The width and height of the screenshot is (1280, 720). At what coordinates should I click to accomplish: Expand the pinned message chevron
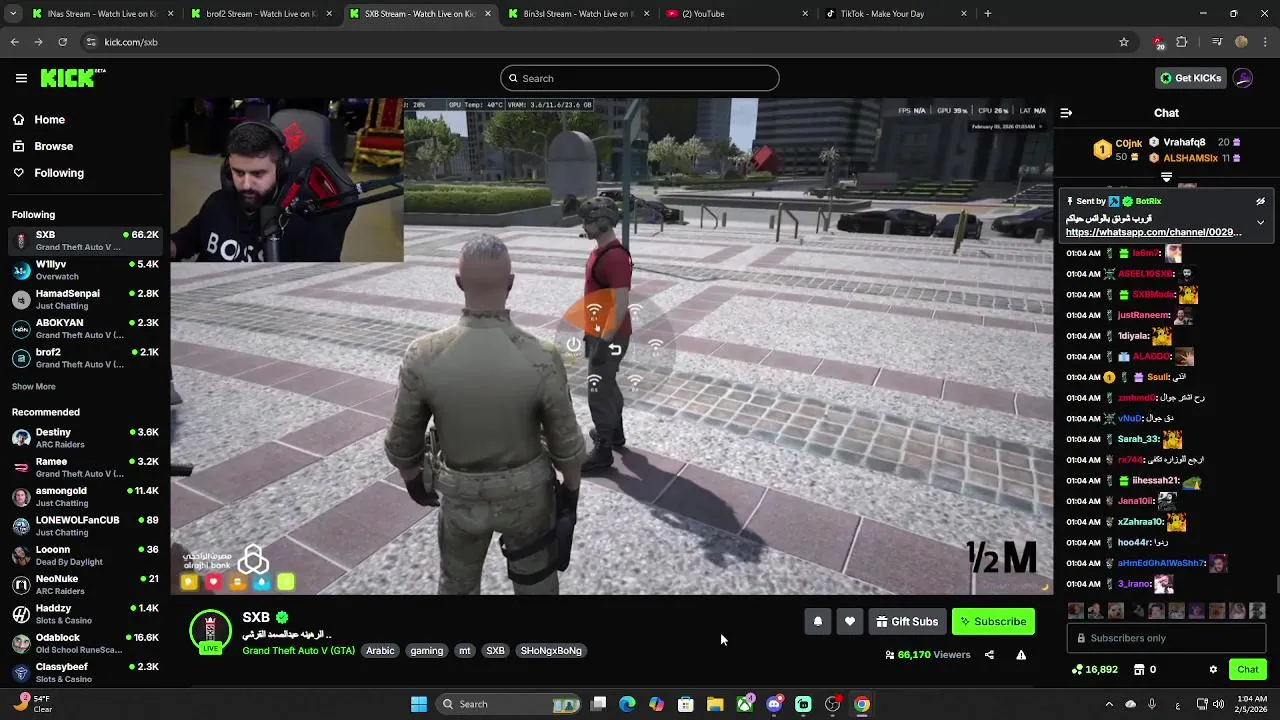1260,222
